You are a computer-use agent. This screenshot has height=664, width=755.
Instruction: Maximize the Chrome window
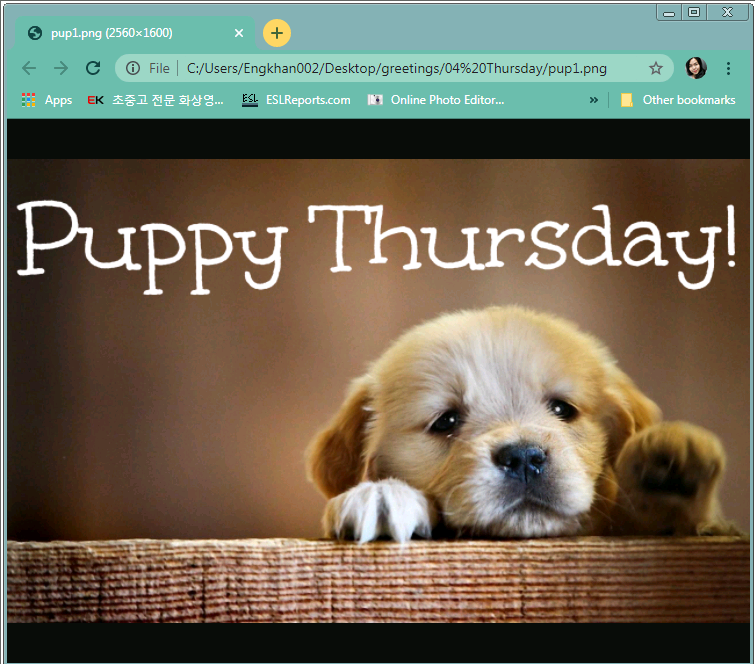pos(694,13)
